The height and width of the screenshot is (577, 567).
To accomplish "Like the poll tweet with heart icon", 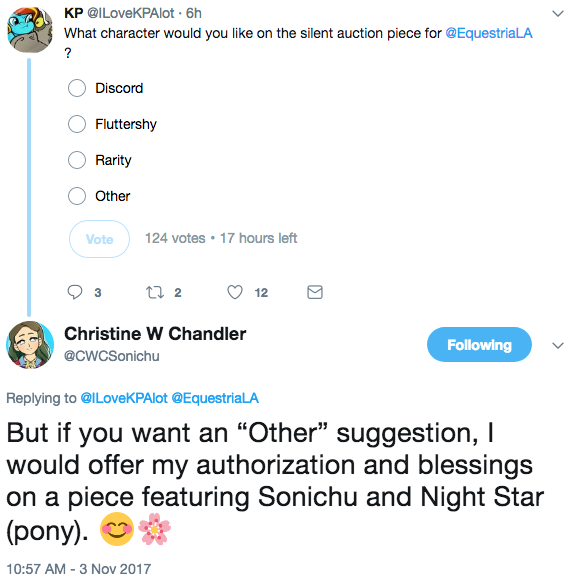I will [235, 292].
